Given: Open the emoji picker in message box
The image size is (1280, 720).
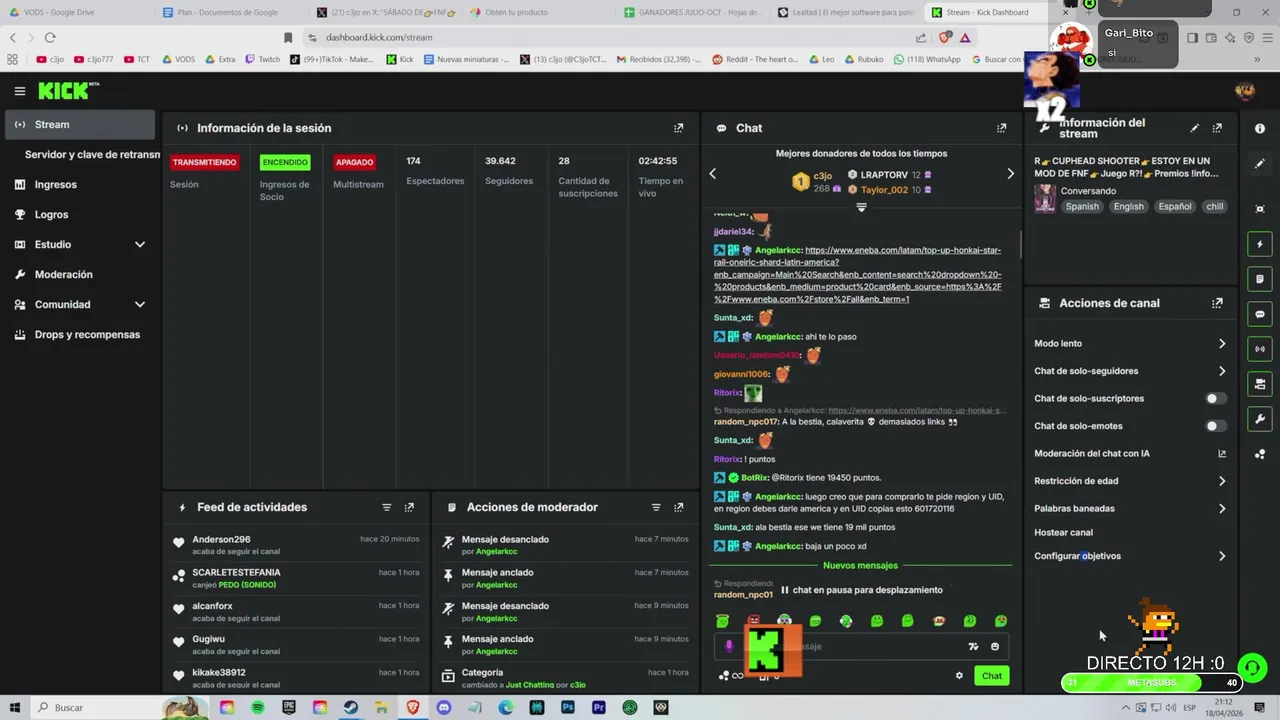Looking at the screenshot, I should [995, 647].
